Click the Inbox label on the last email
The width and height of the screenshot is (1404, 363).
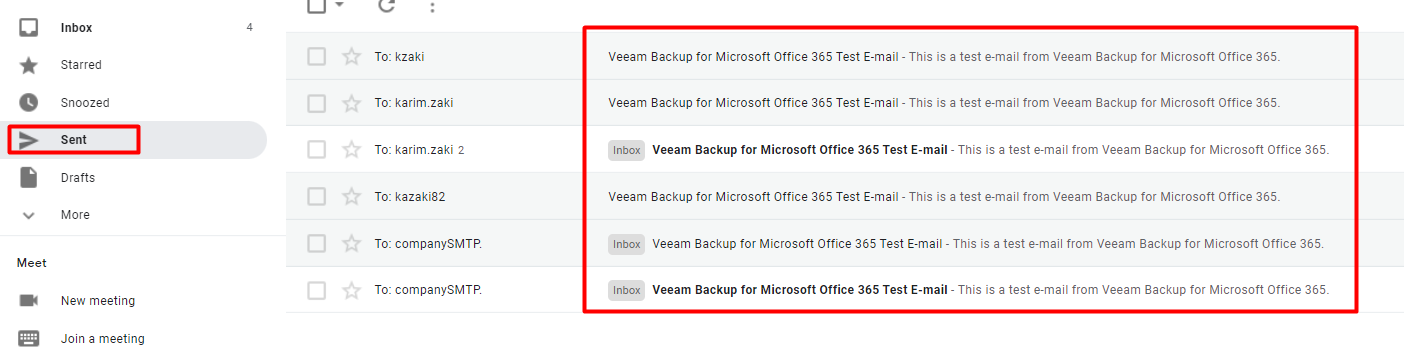coord(627,290)
